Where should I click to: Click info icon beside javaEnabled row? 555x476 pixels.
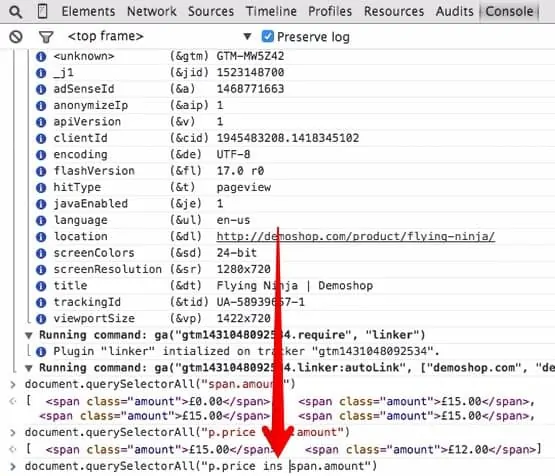click(41, 204)
